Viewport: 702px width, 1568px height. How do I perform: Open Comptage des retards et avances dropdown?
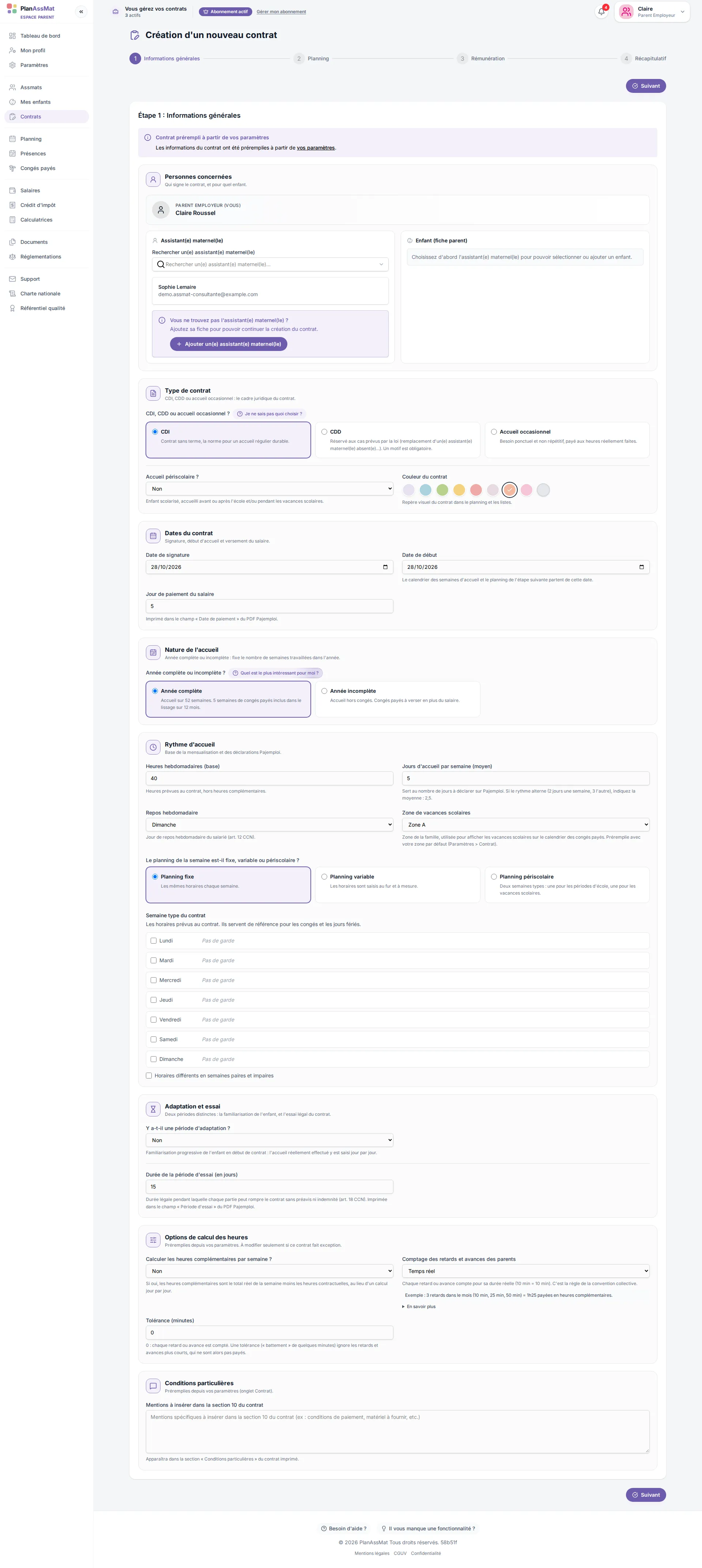point(525,1271)
